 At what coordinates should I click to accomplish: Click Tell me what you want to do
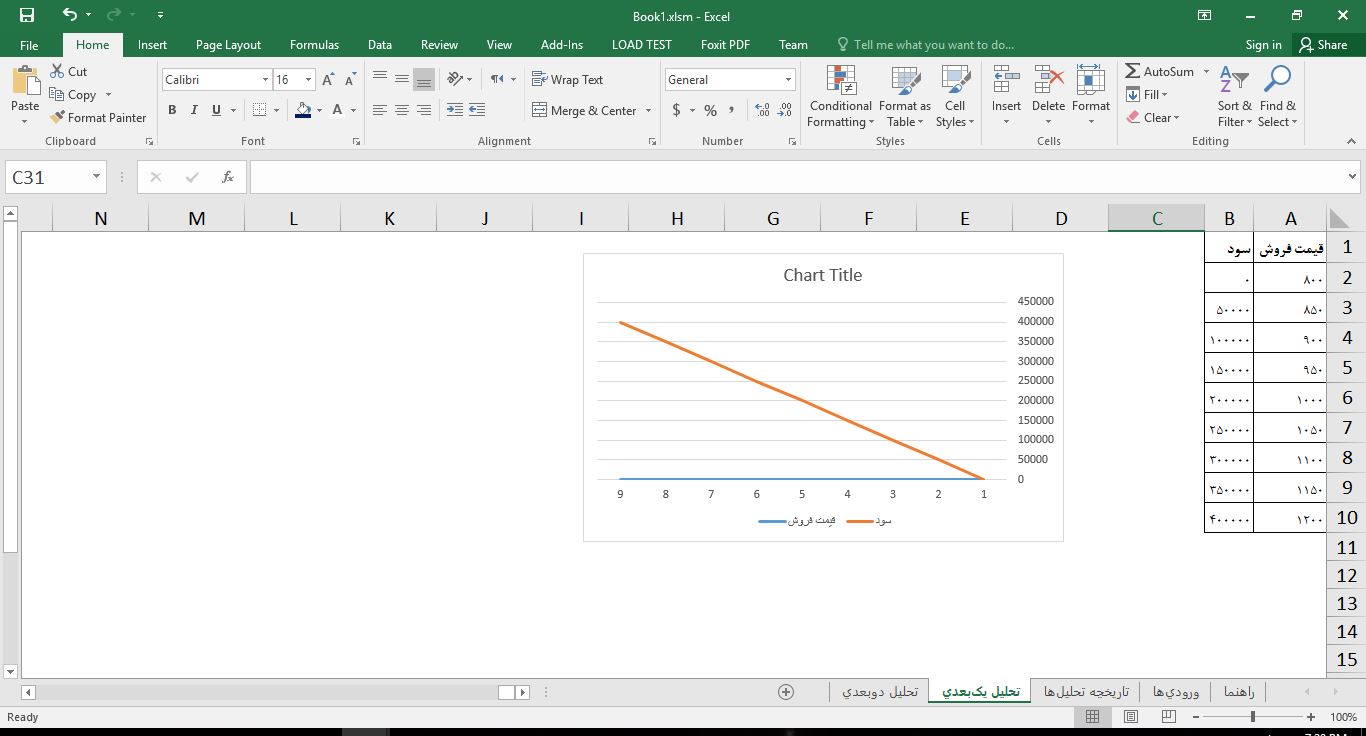pyautogui.click(x=925, y=45)
